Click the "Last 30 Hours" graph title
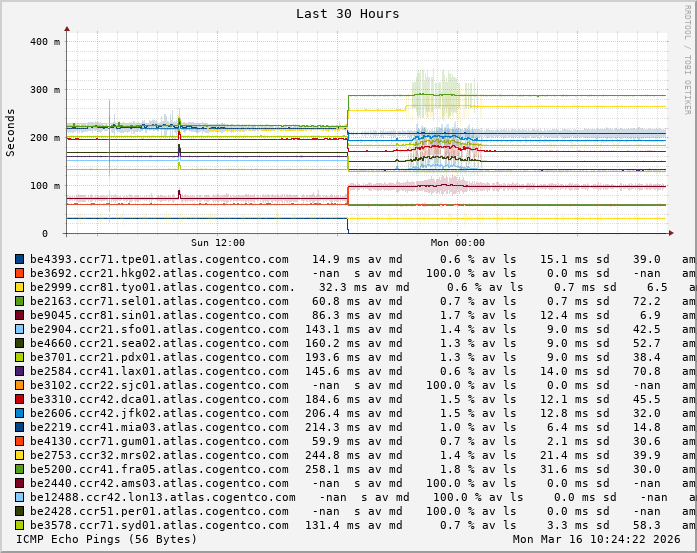 pyautogui.click(x=347, y=14)
